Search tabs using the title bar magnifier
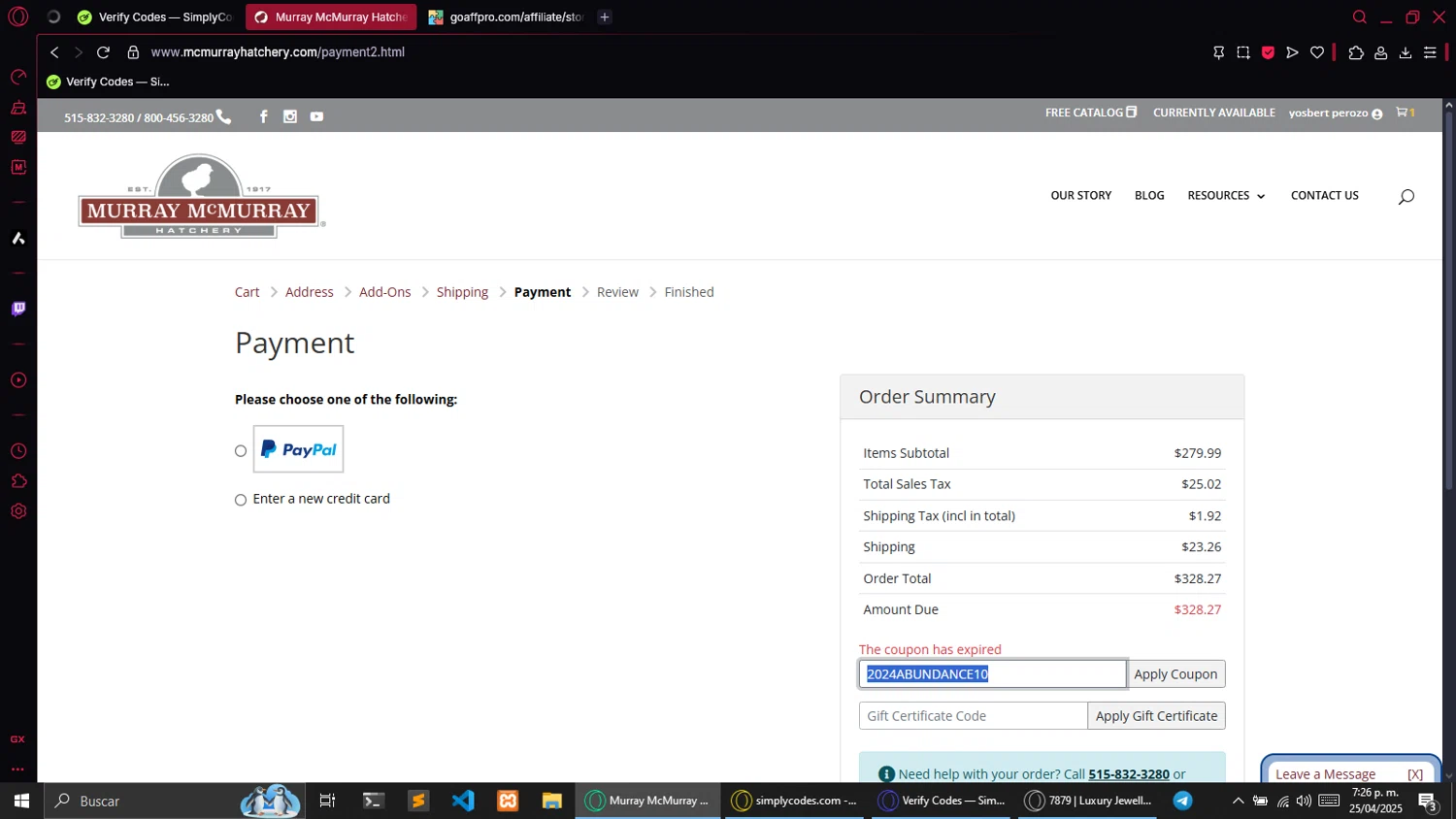Image resolution: width=1456 pixels, height=819 pixels. click(x=1360, y=16)
